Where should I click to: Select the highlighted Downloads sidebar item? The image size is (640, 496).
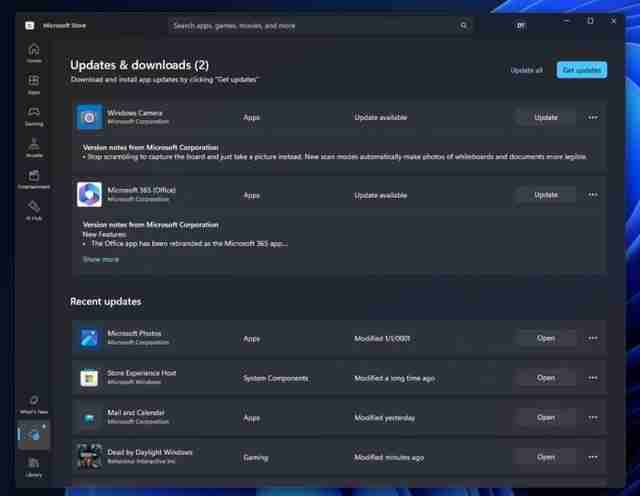point(33,435)
